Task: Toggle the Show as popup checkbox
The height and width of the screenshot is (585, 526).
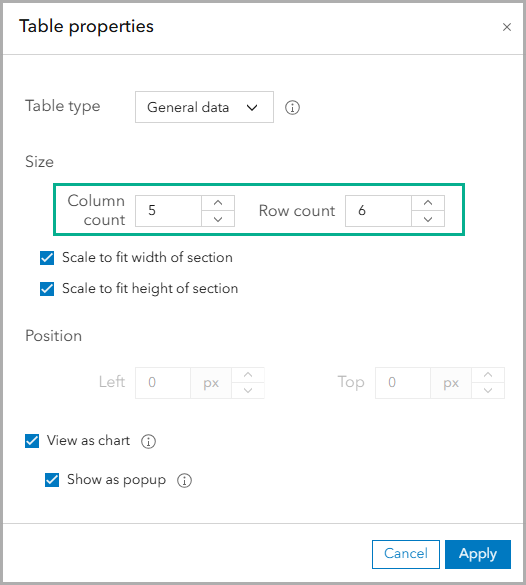Action: coord(52,480)
